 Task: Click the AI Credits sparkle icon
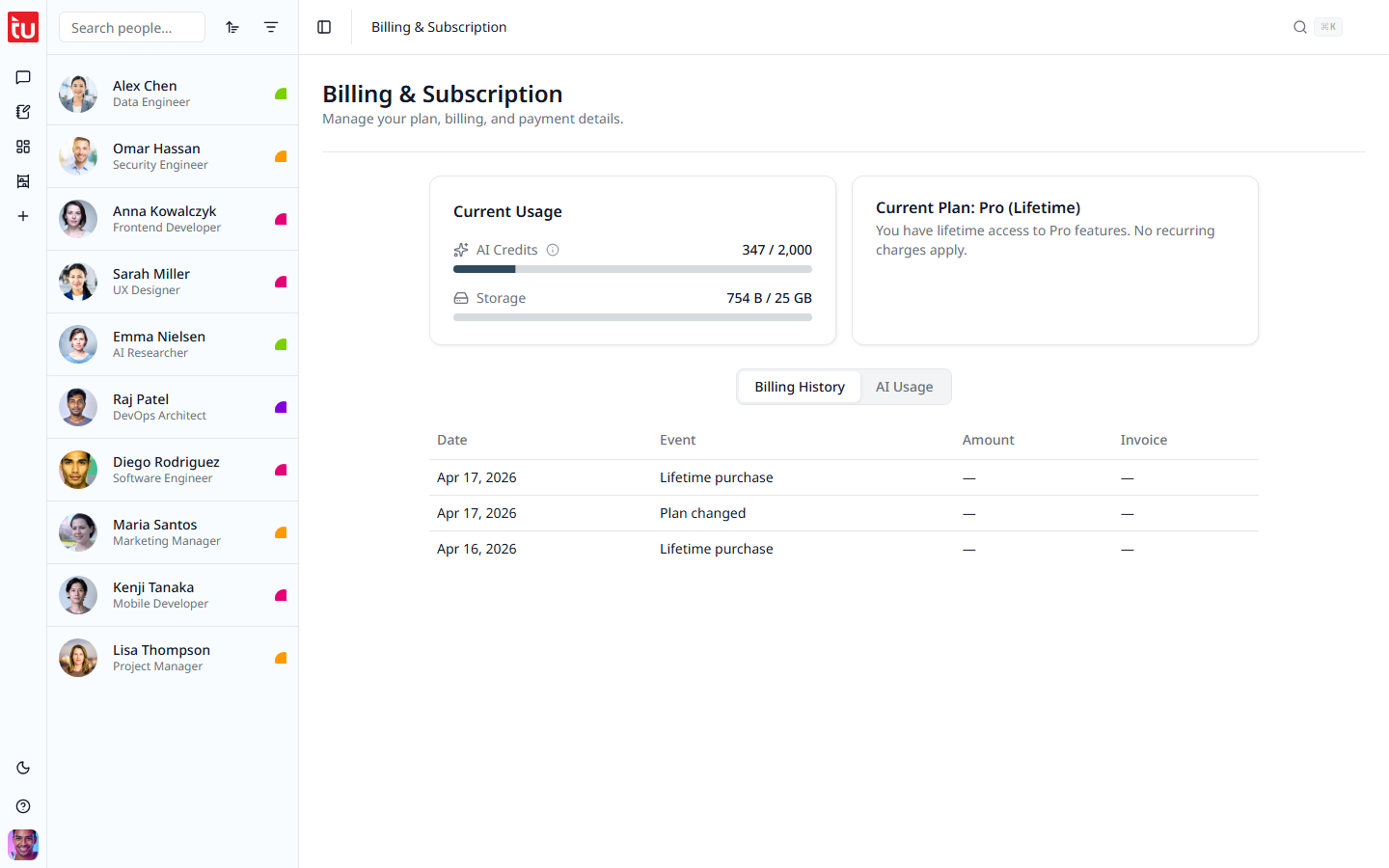point(461,250)
